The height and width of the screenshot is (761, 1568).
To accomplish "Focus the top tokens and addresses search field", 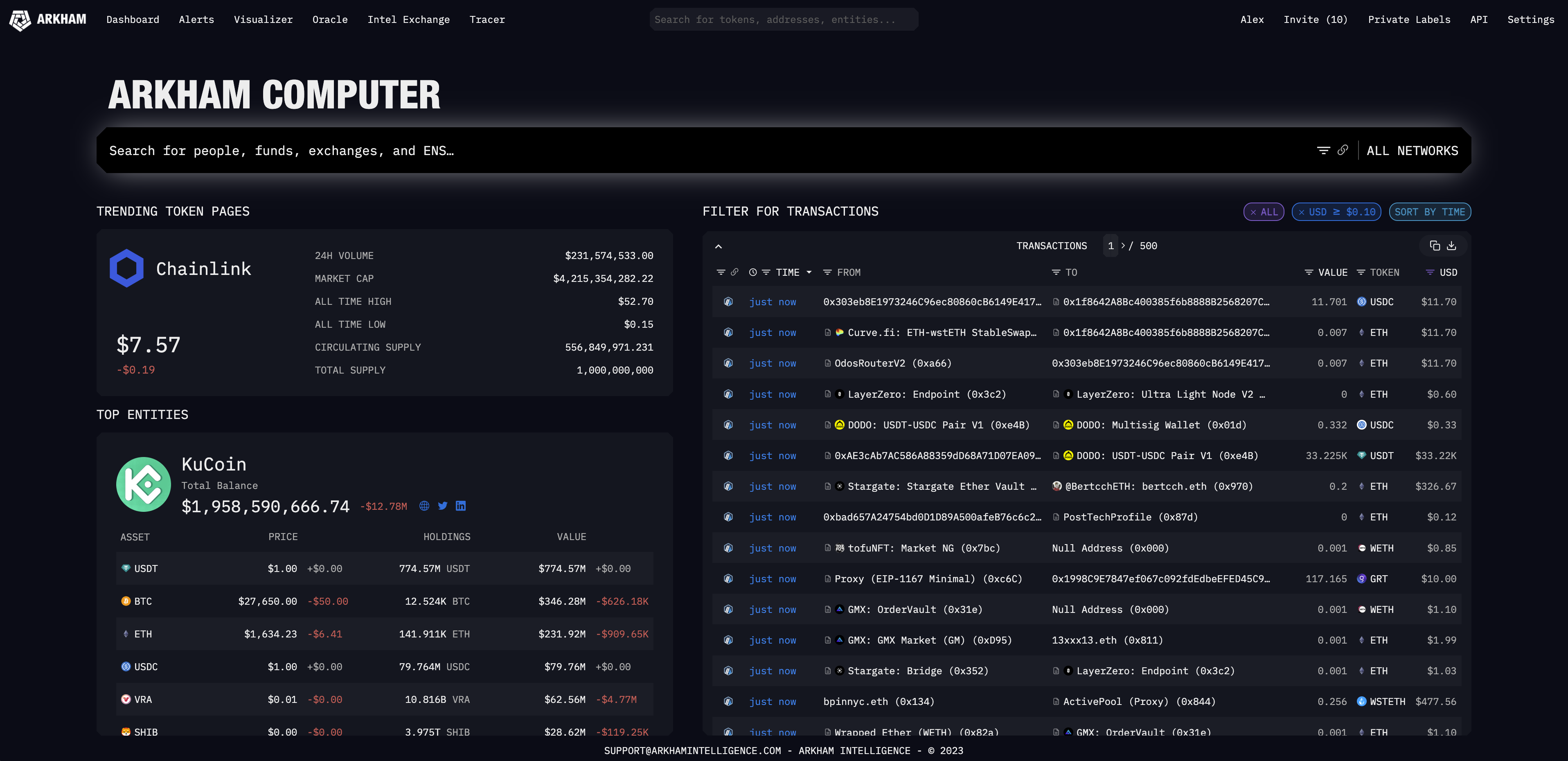I will pos(784,20).
